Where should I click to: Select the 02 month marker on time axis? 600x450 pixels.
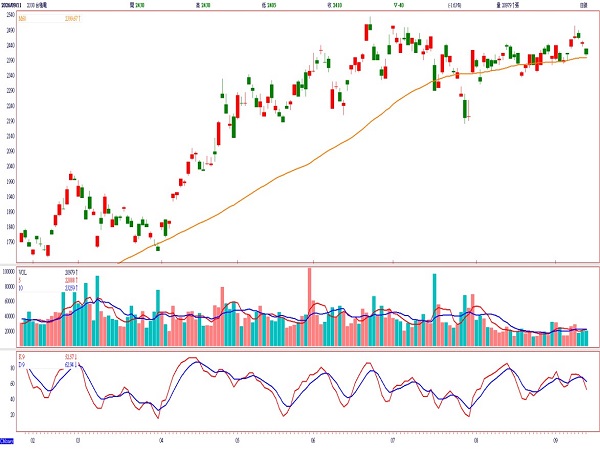33,440
